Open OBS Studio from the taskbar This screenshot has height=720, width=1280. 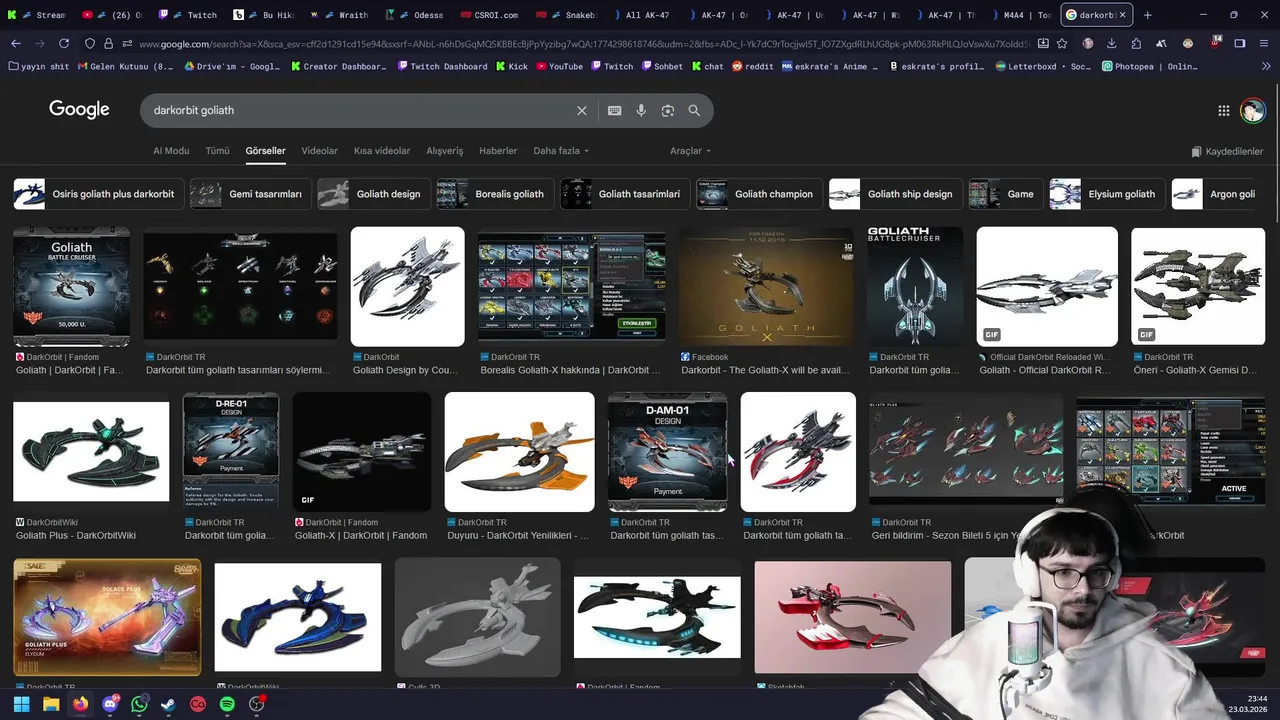[256, 704]
